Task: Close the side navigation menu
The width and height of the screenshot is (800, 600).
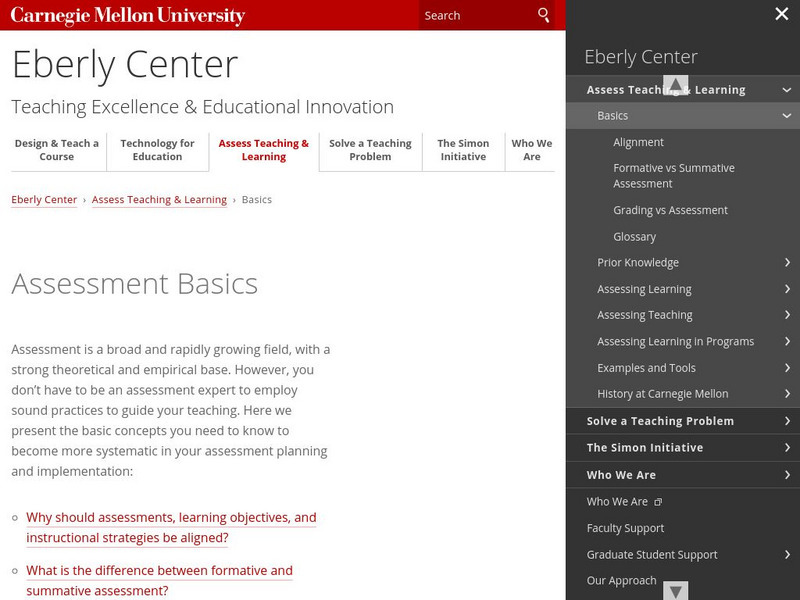Action: [782, 14]
